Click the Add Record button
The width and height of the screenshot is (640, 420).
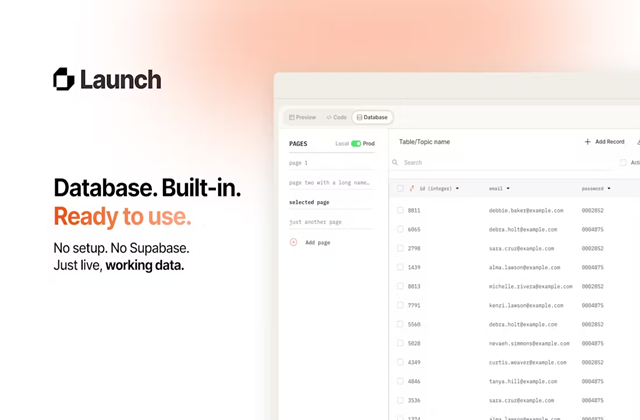(x=604, y=142)
